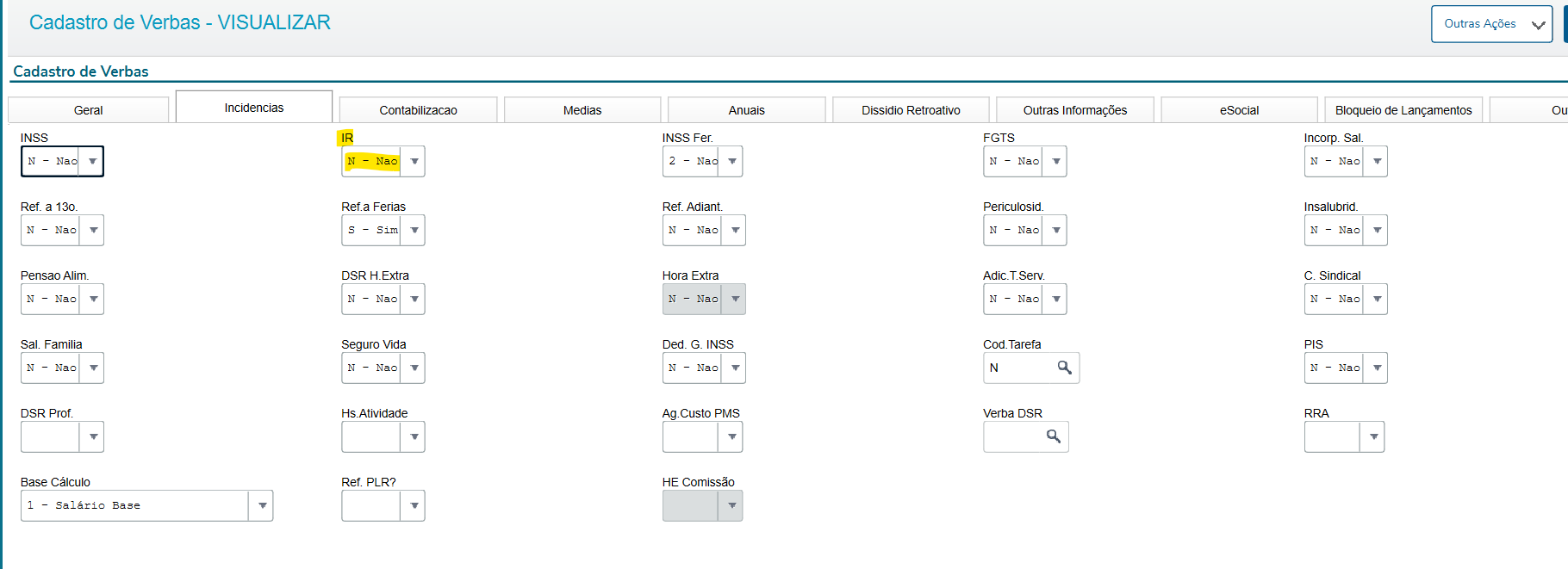Open the Contabilizacao tab
Image resolution: width=1568 pixels, height=569 pixels.
418,110
